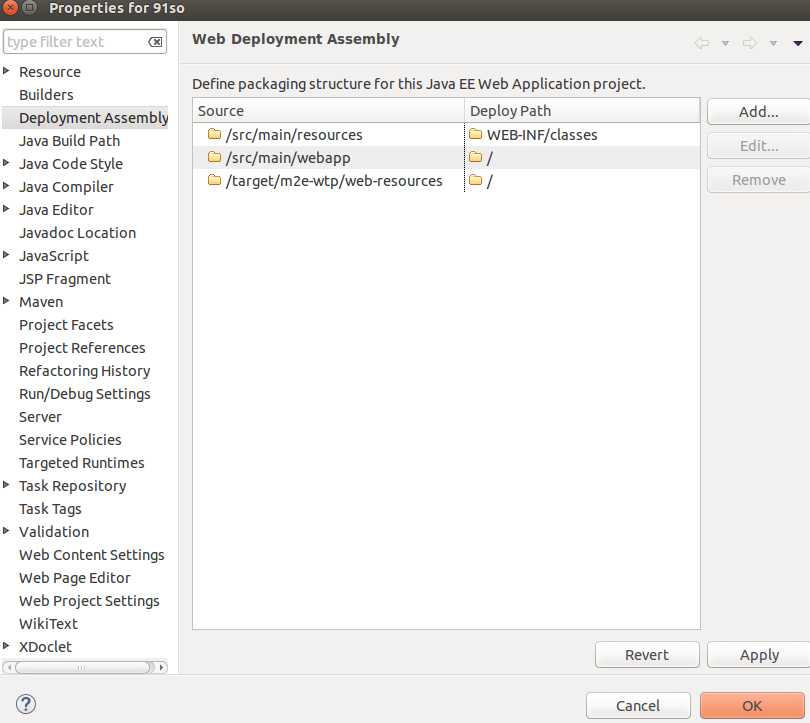This screenshot has width=810, height=723.
Task: Expand the Resource tree node
Action: tap(8, 71)
